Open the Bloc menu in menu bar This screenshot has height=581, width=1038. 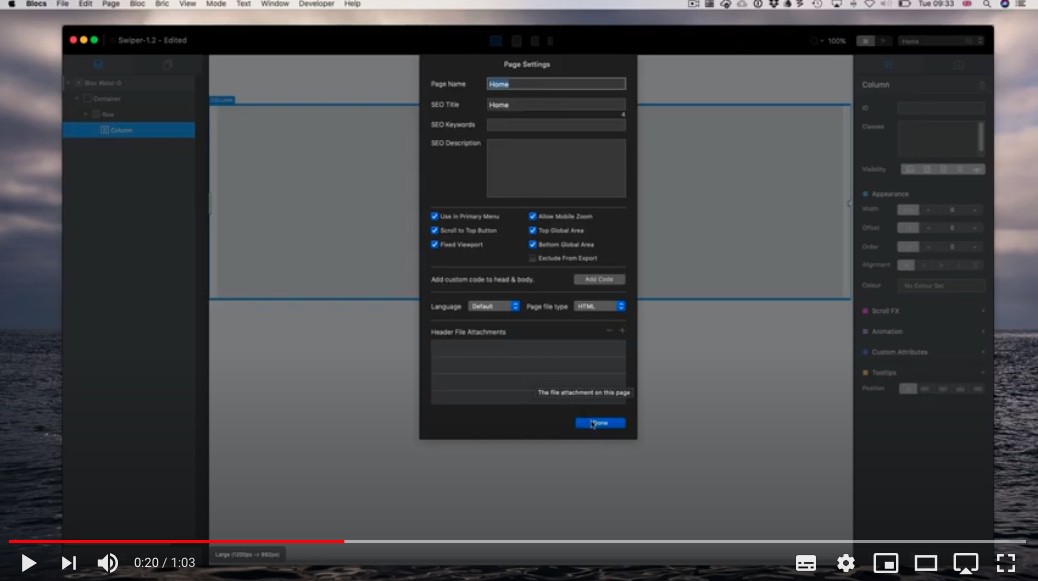(136, 4)
